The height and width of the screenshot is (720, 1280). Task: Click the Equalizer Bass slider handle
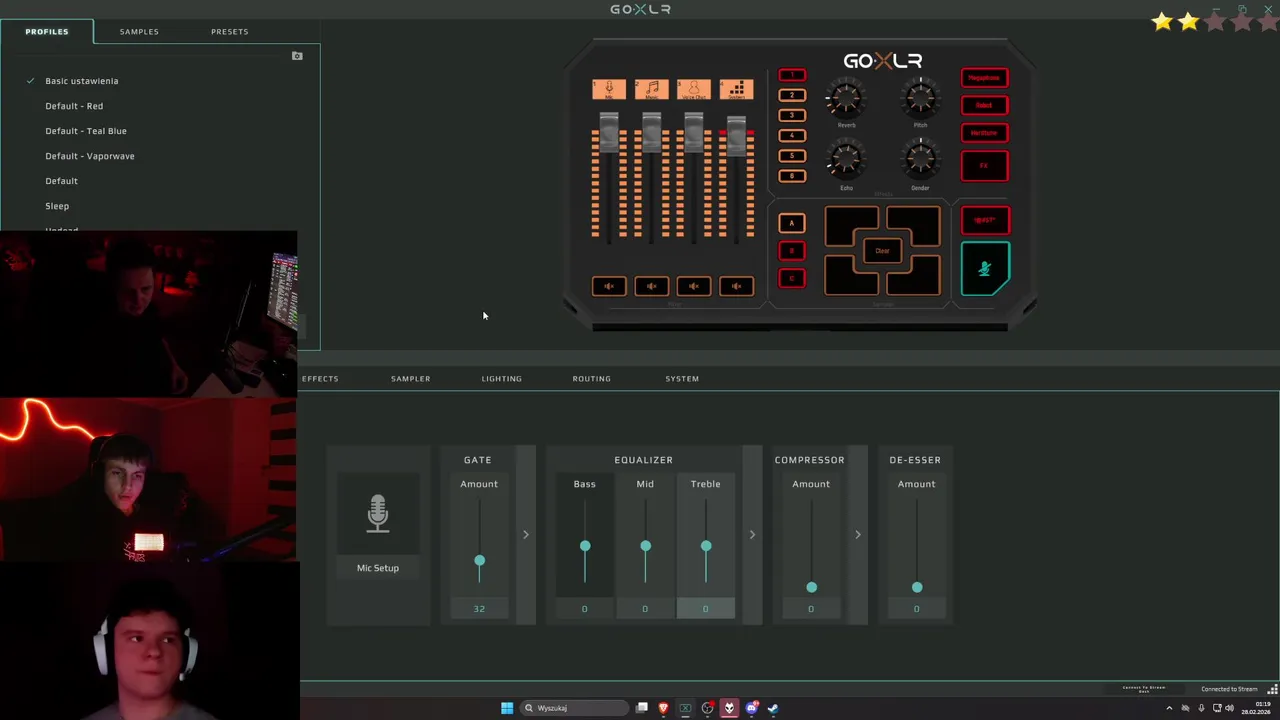pyautogui.click(x=585, y=546)
